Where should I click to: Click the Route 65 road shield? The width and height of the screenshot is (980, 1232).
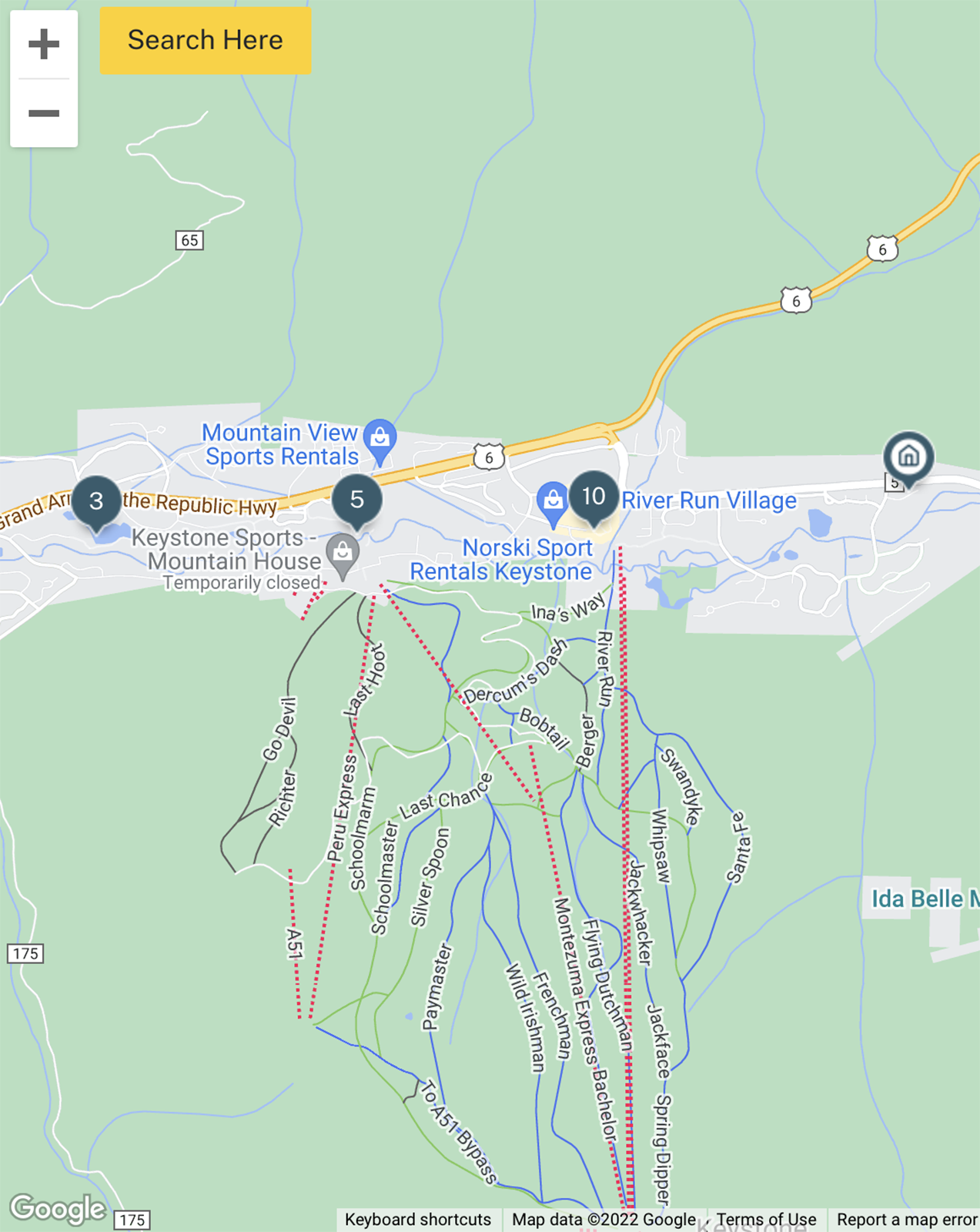tap(189, 240)
